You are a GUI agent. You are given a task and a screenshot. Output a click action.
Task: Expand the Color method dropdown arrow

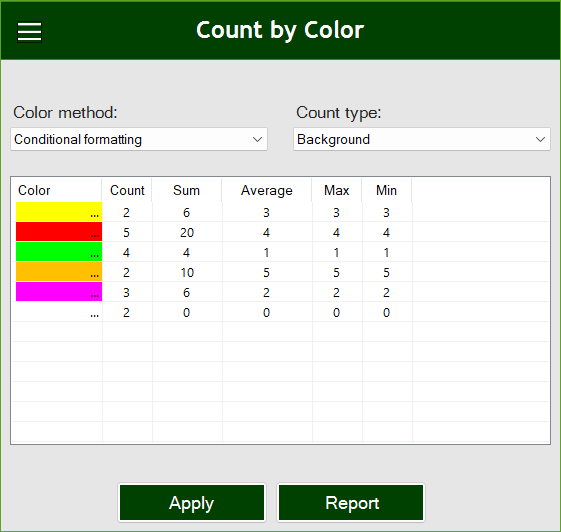(257, 139)
